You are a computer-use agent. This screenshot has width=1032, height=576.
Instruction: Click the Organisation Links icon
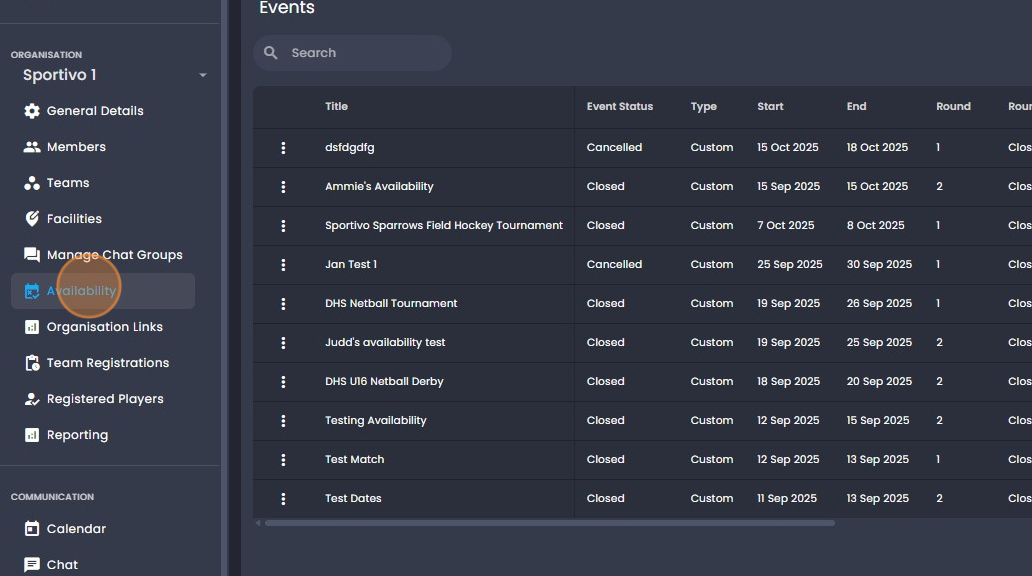[x=32, y=327]
